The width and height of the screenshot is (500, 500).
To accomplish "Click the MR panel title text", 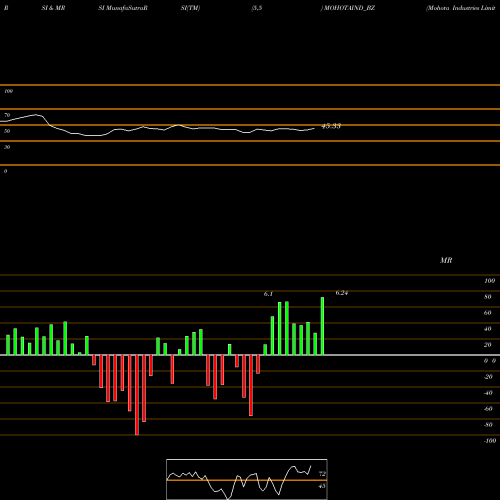I will click(x=446, y=260).
